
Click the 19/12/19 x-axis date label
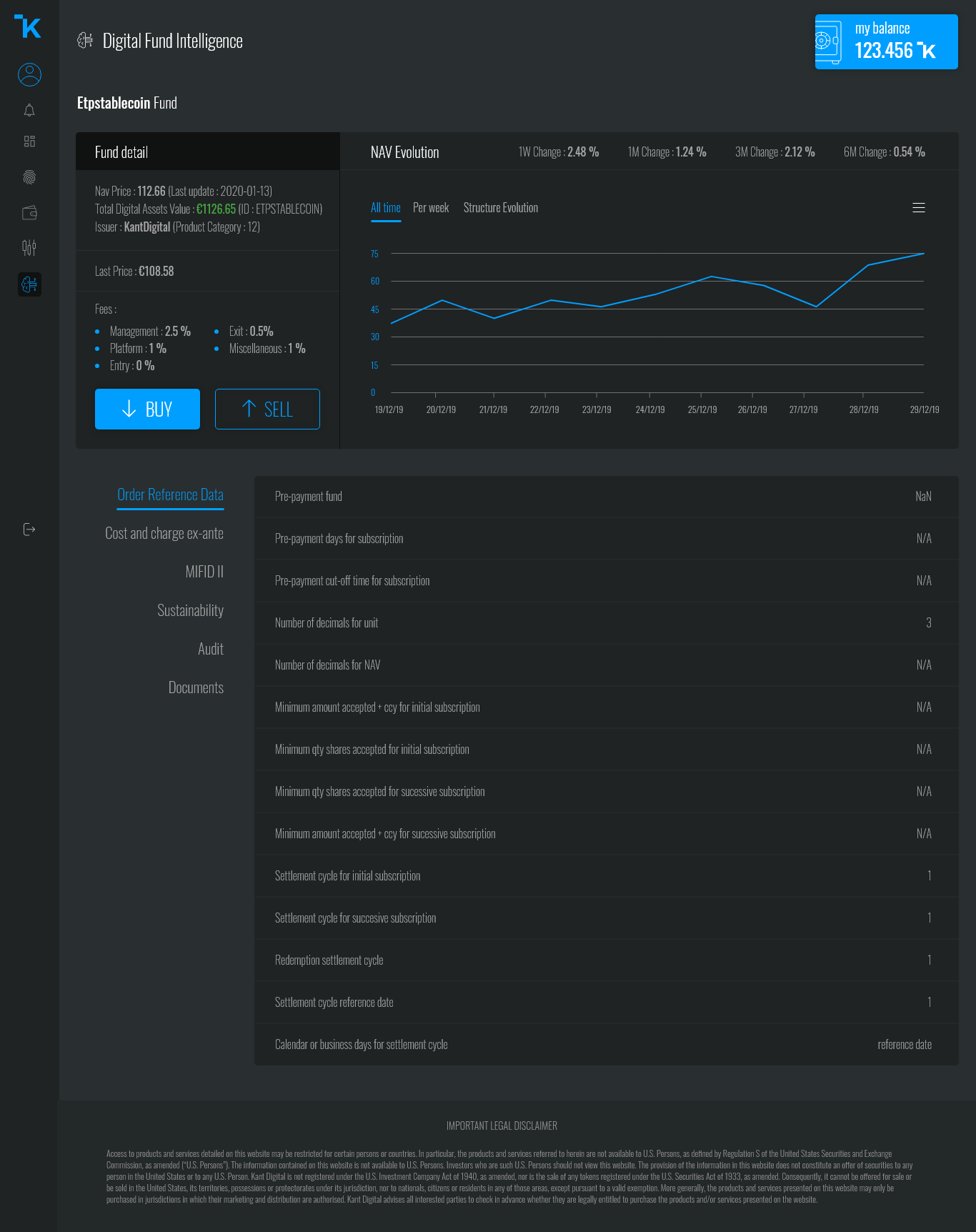tap(389, 410)
